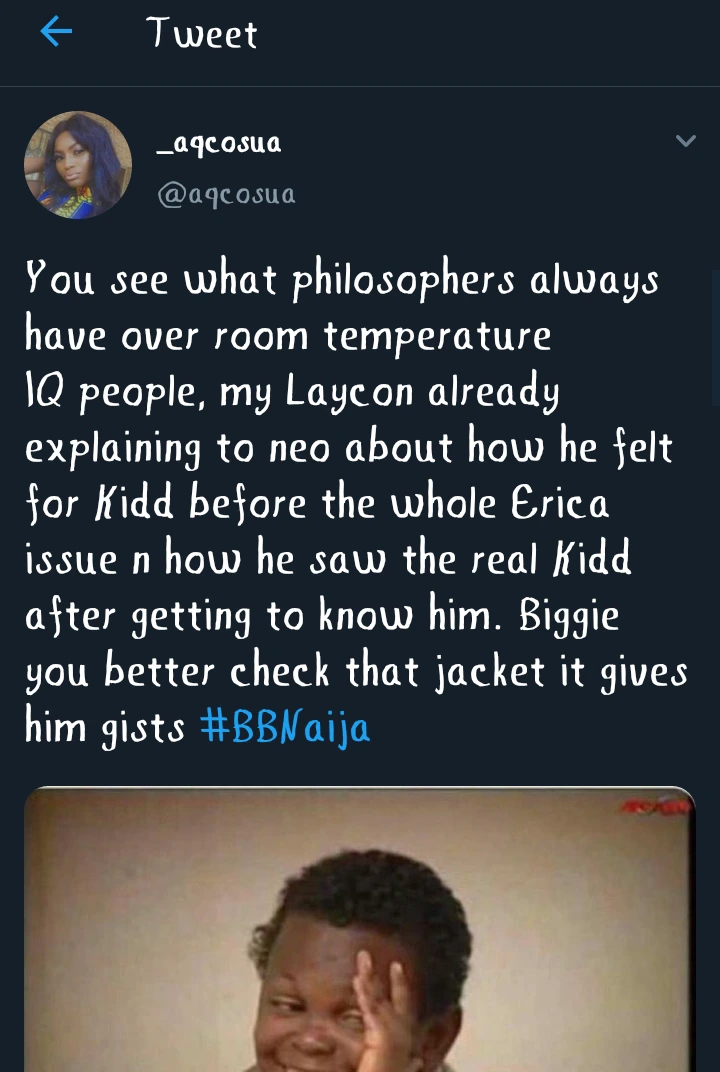Tap the red watermark on the image

(655, 808)
